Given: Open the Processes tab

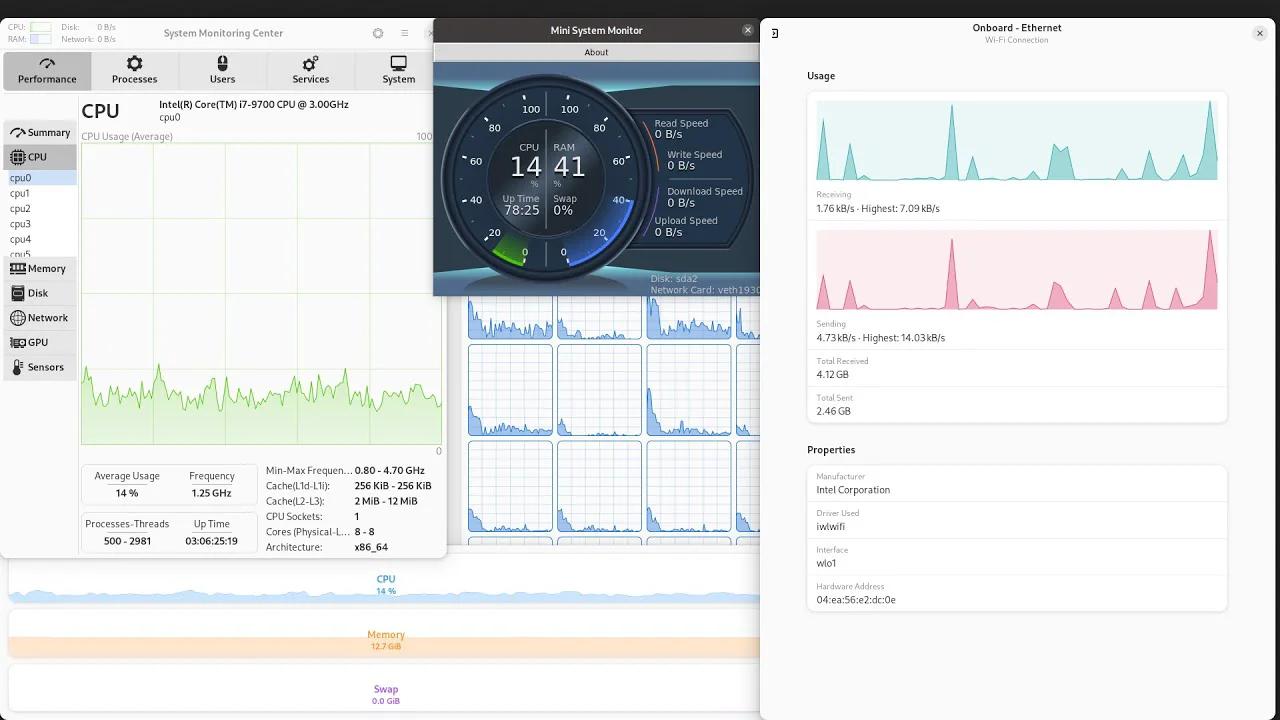Looking at the screenshot, I should [x=134, y=69].
